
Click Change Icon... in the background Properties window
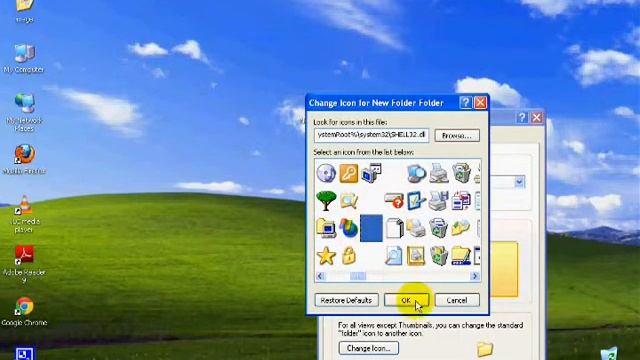click(368, 348)
